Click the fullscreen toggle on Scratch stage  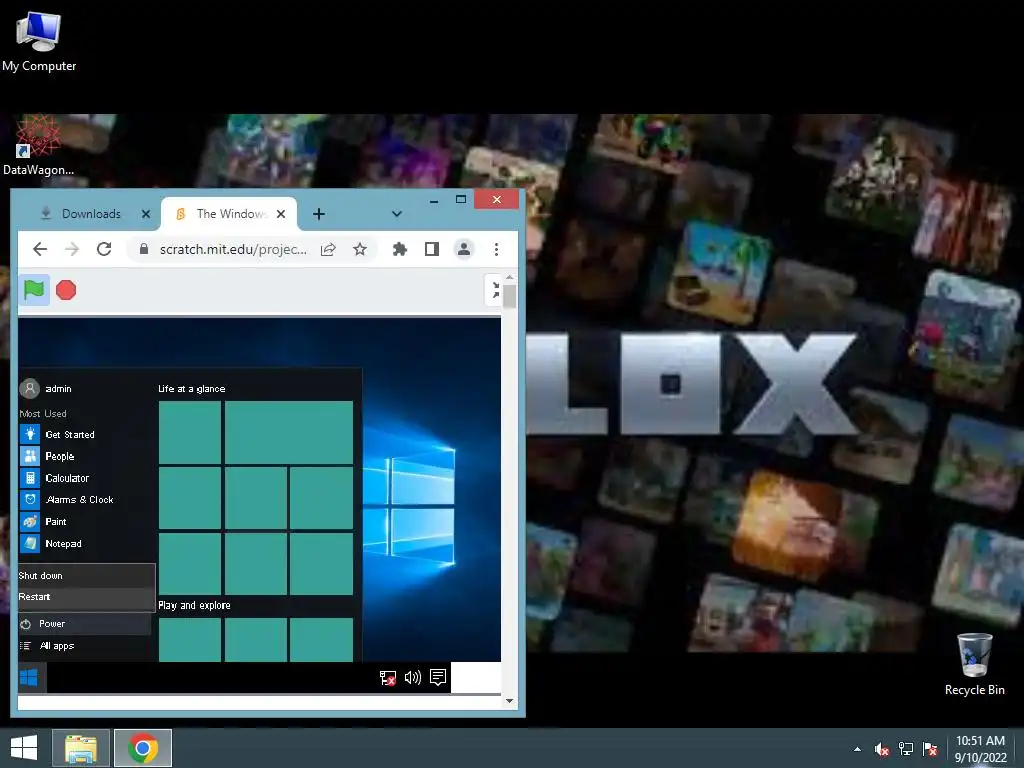(x=495, y=290)
